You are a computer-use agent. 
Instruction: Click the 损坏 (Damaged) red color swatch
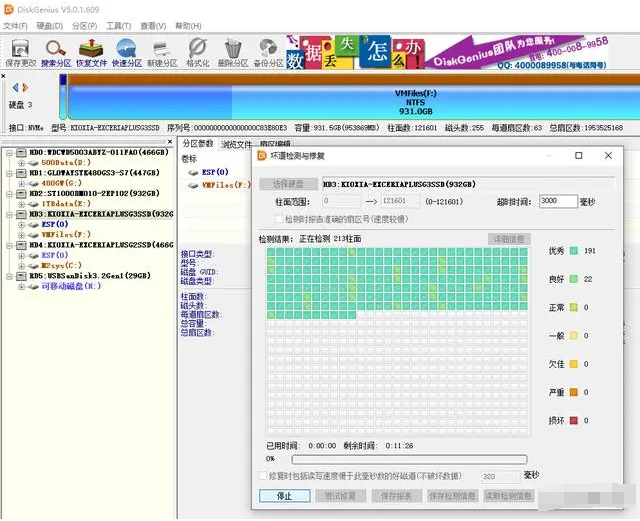tap(574, 421)
